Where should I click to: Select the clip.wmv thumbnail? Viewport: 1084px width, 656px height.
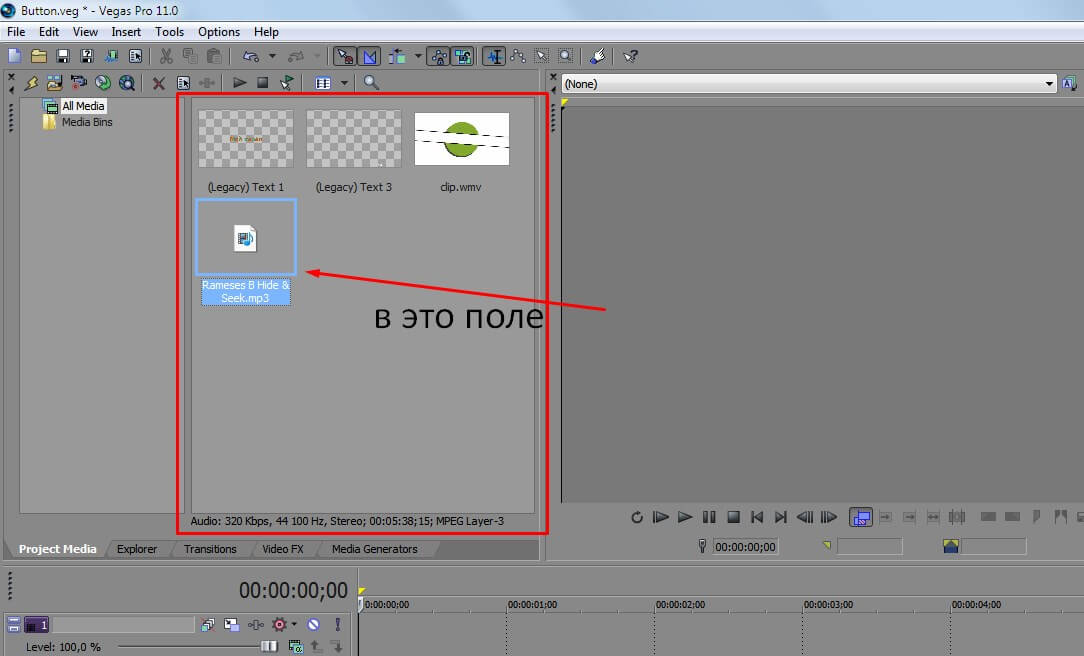pos(462,139)
